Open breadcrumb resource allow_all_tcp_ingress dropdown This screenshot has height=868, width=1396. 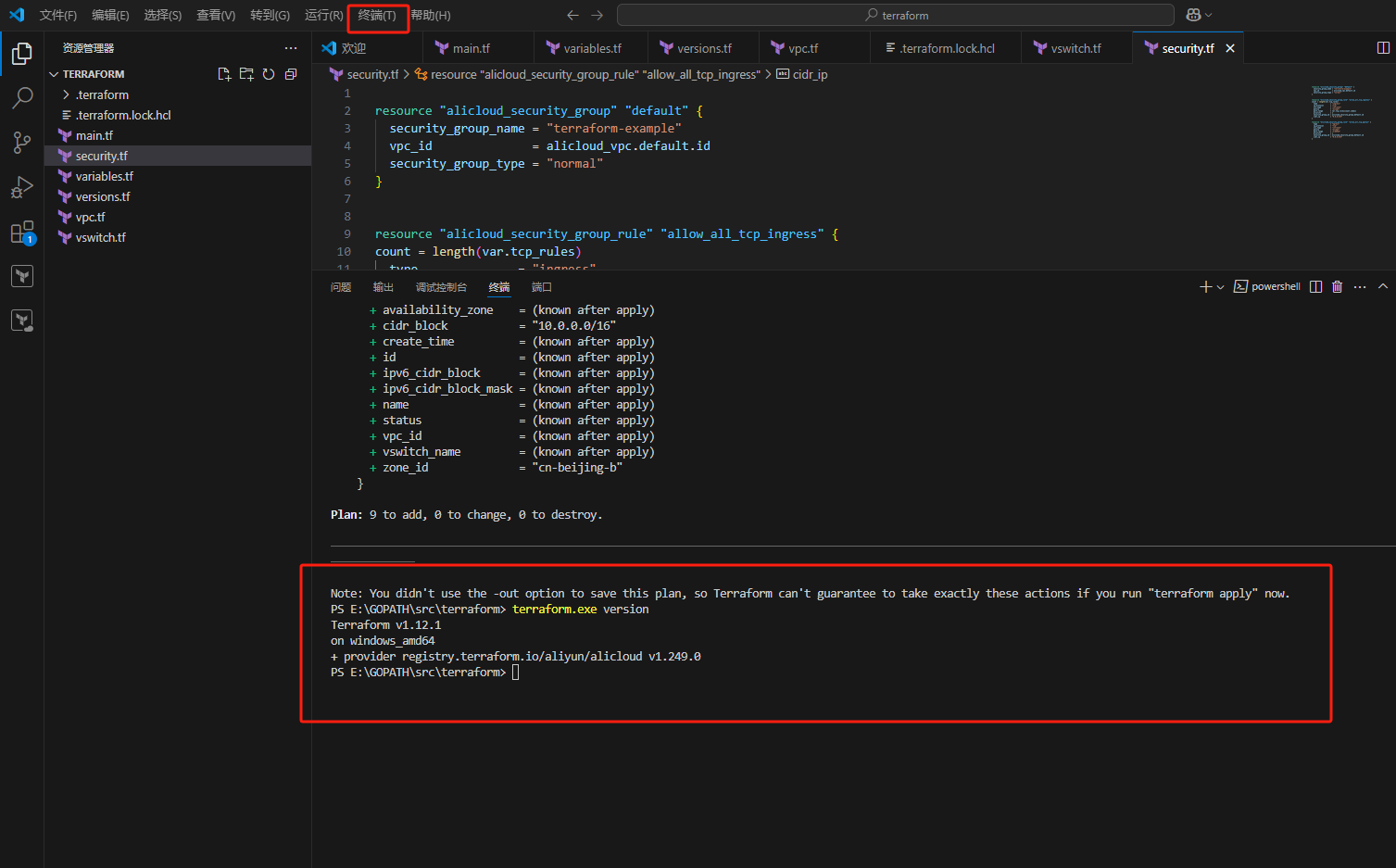point(586,74)
